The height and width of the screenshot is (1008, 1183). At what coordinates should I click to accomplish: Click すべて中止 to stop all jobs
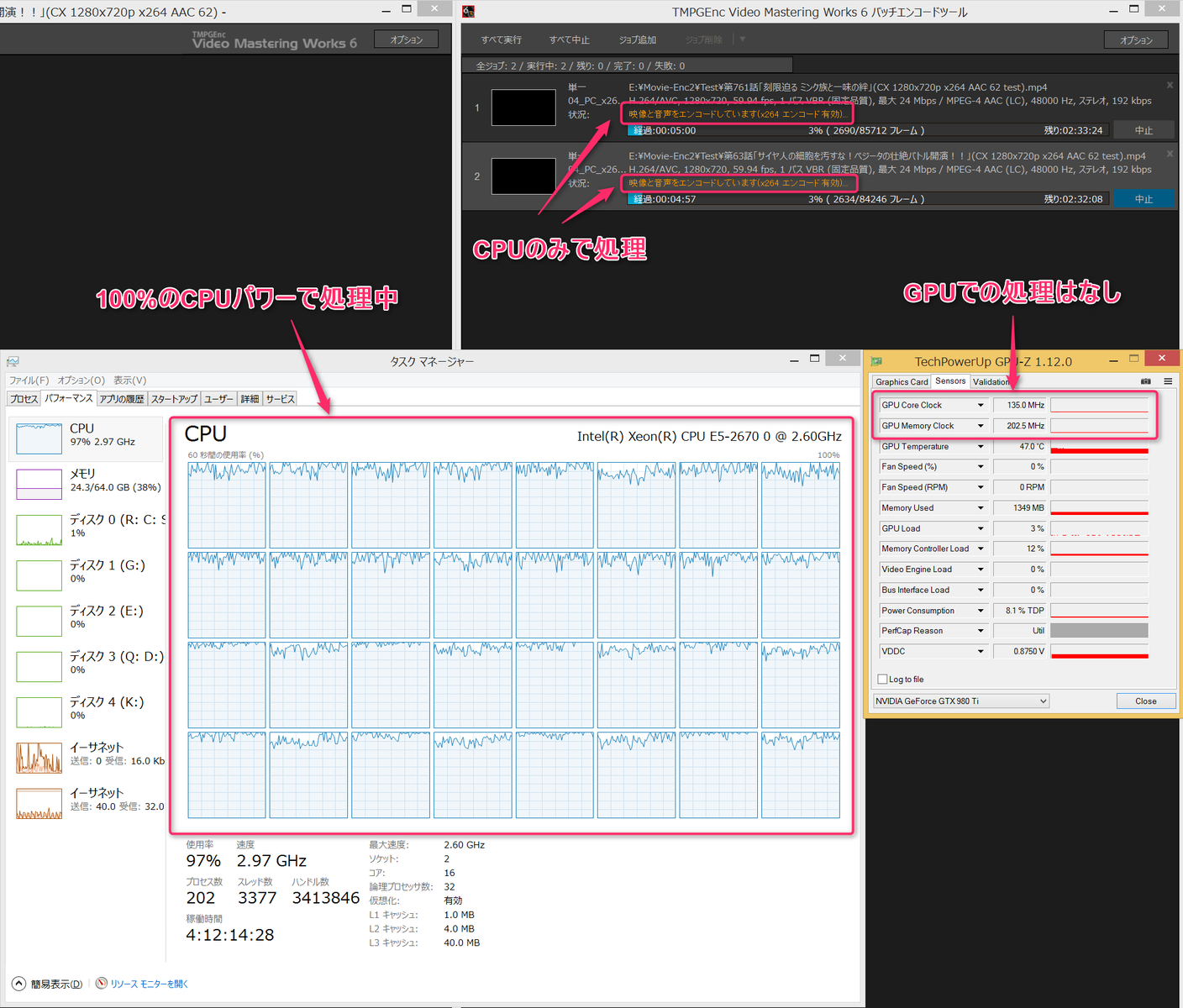(570, 39)
